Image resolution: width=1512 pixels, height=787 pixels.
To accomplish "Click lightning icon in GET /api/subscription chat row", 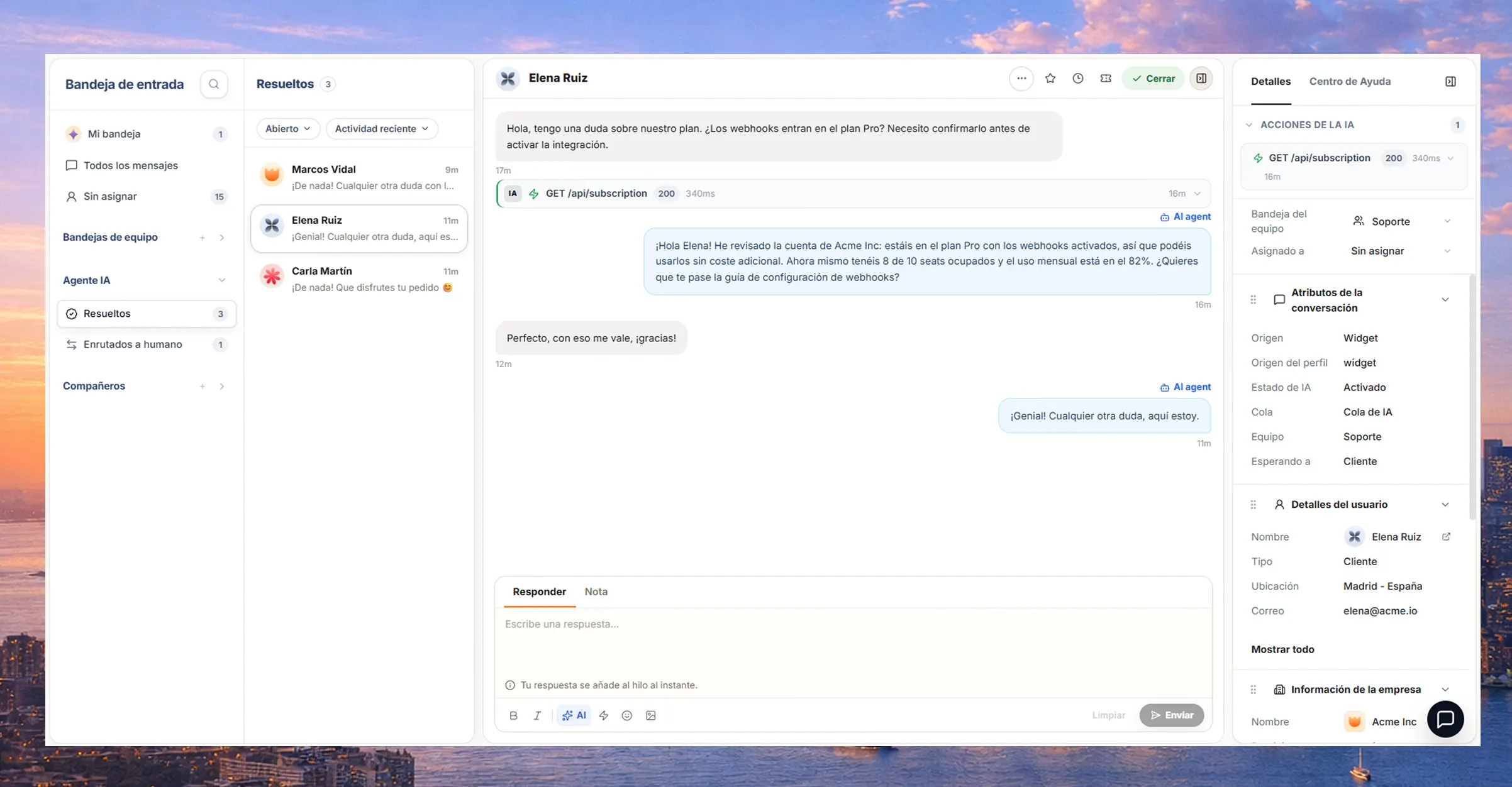I will click(x=534, y=194).
